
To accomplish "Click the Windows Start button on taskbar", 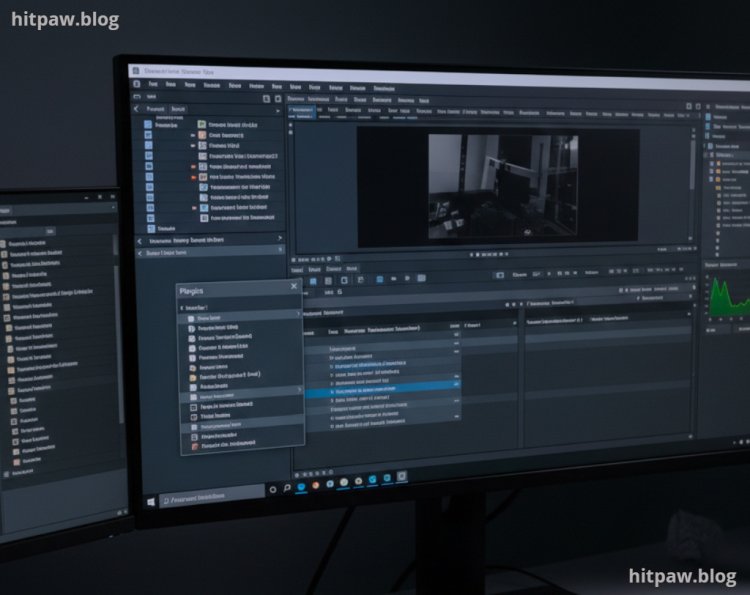I will click(x=152, y=500).
